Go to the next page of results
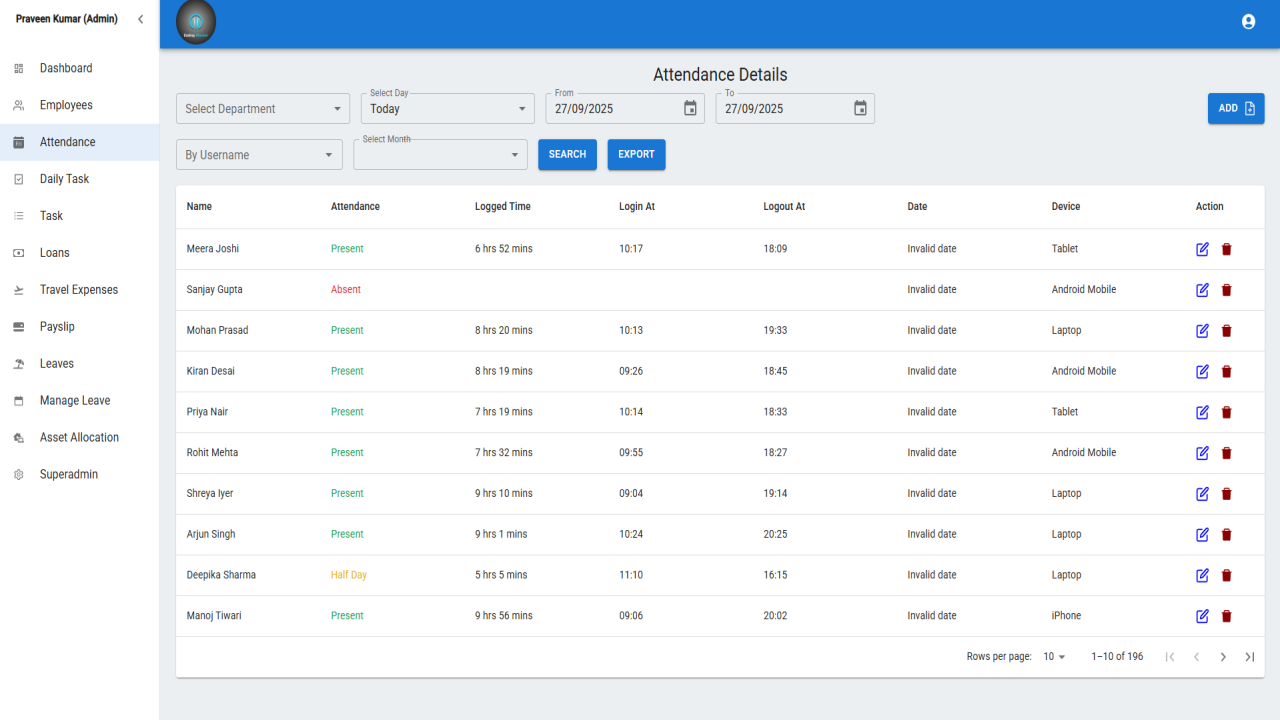This screenshot has height=720, width=1280. pyautogui.click(x=1223, y=657)
